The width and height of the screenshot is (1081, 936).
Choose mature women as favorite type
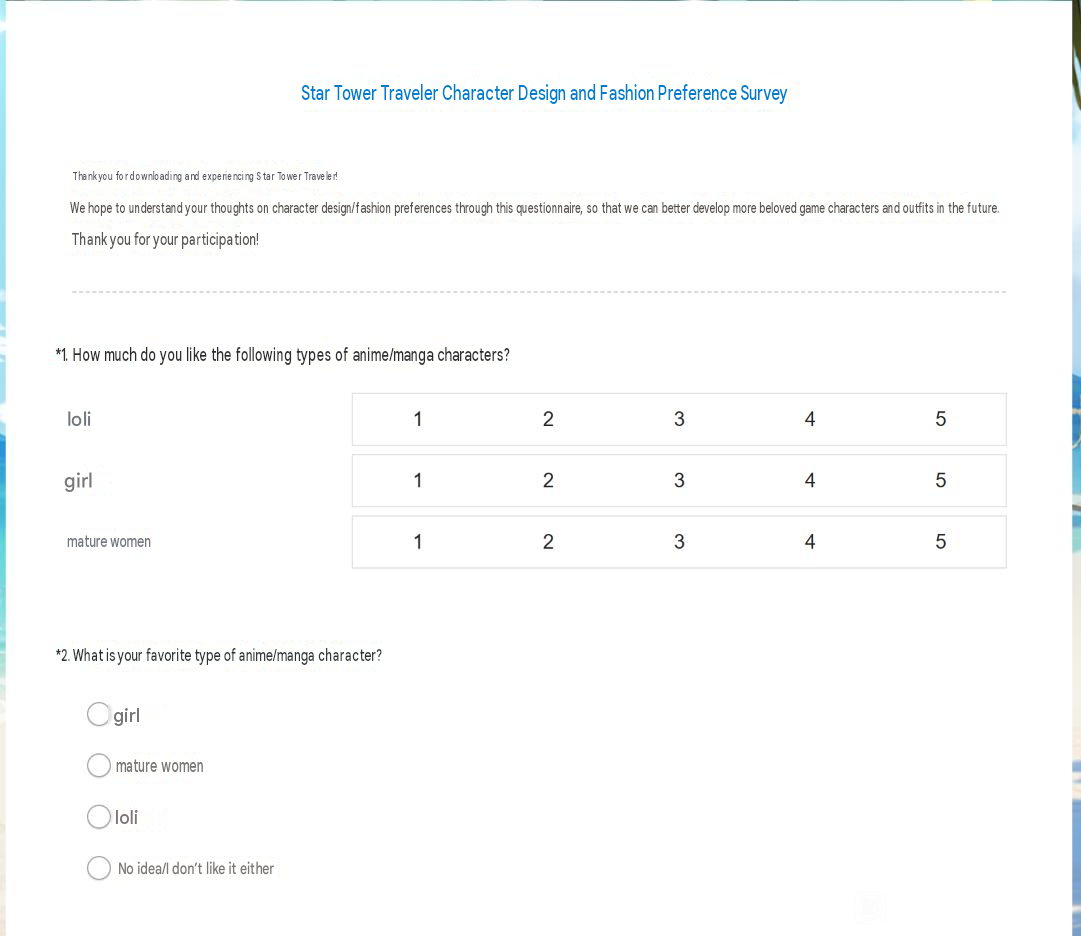[99, 765]
